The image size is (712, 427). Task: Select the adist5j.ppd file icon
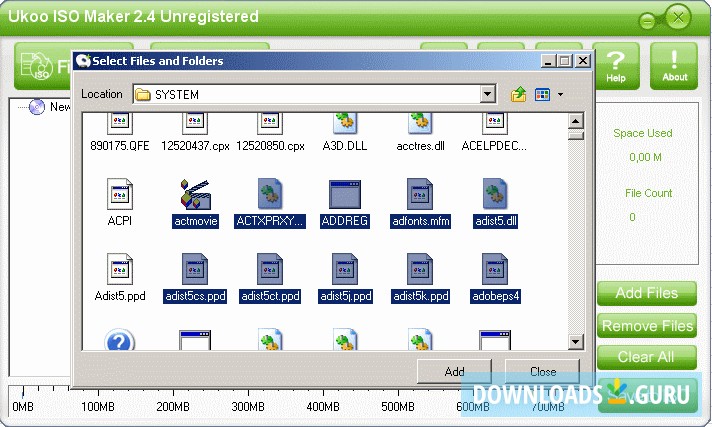(345, 269)
